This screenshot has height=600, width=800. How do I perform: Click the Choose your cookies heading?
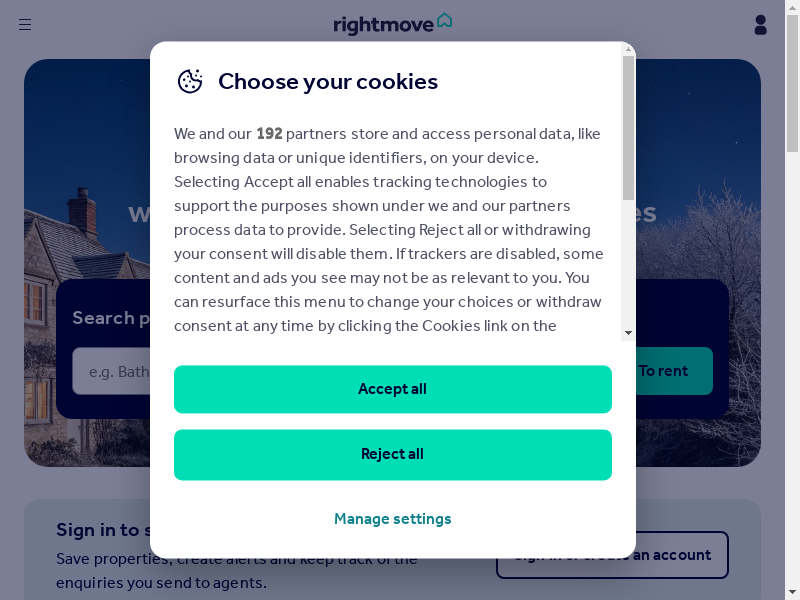point(328,82)
